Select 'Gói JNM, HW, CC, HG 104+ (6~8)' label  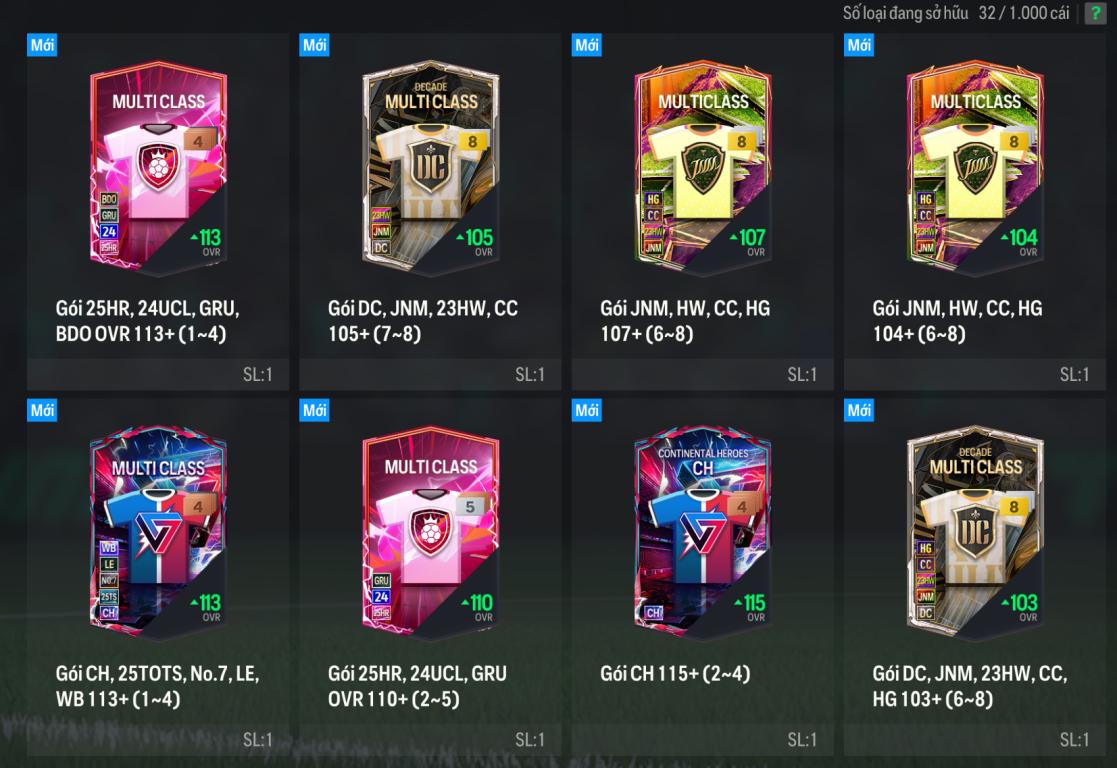[x=957, y=321]
